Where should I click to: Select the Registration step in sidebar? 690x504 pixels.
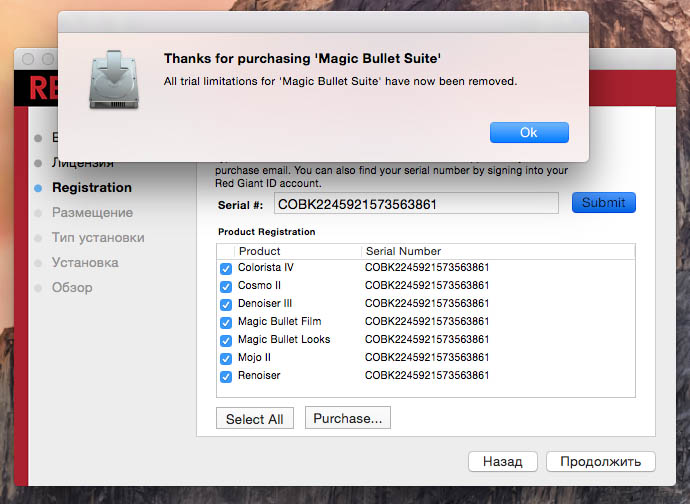click(92, 188)
